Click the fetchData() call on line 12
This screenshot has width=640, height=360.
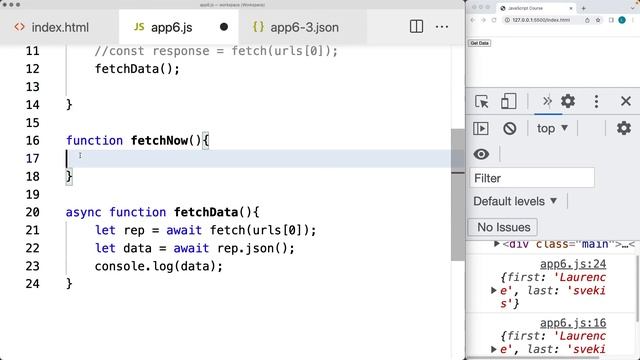pyautogui.click(x=137, y=69)
